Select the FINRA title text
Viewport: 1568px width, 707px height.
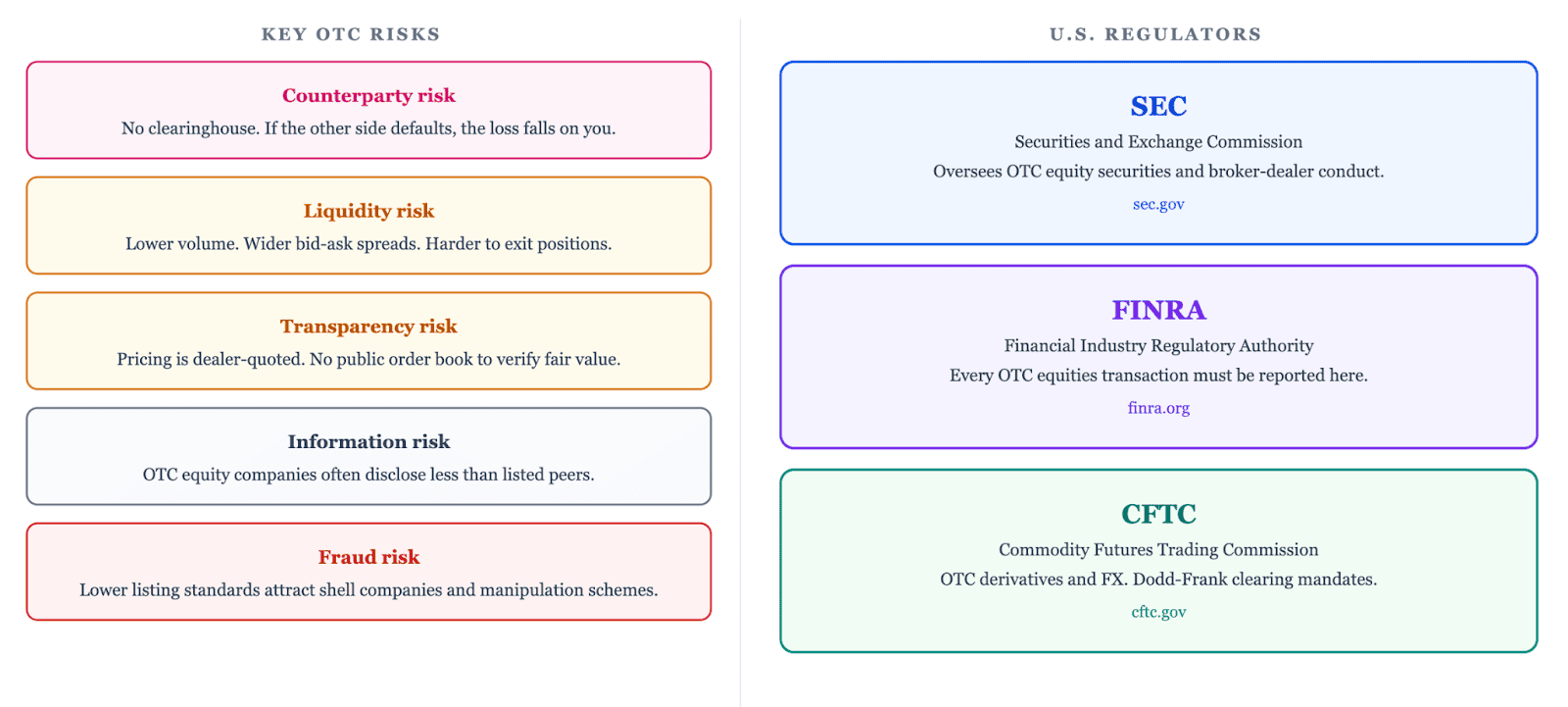coord(1158,310)
